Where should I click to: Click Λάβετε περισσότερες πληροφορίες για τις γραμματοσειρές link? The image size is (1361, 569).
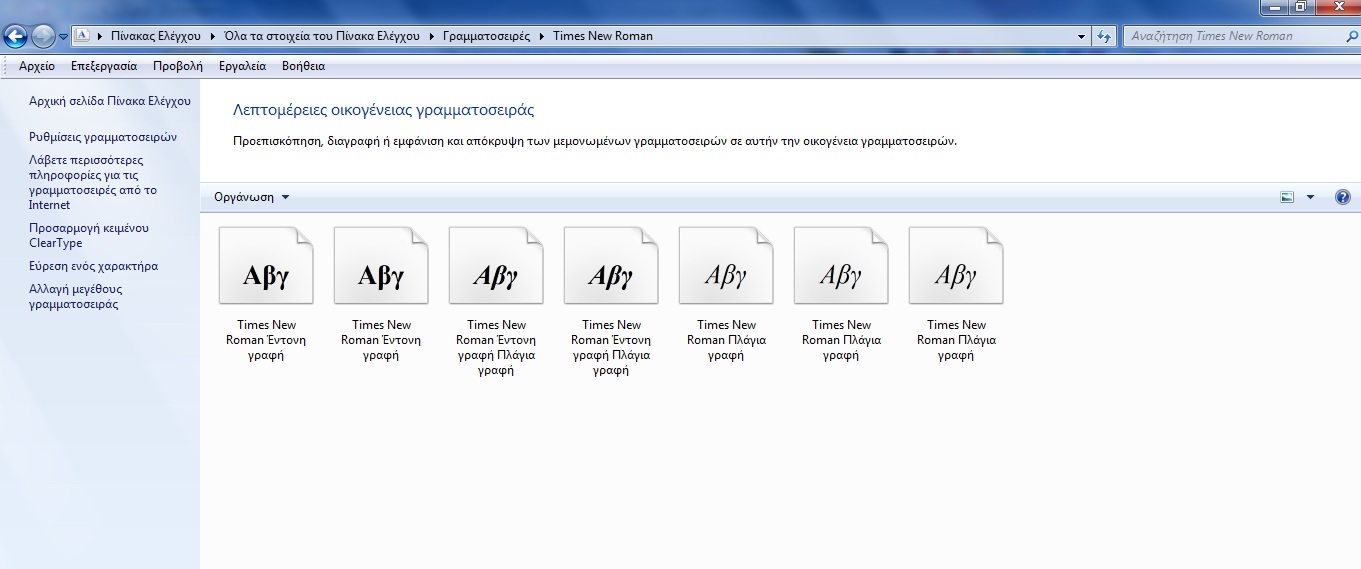coord(93,182)
